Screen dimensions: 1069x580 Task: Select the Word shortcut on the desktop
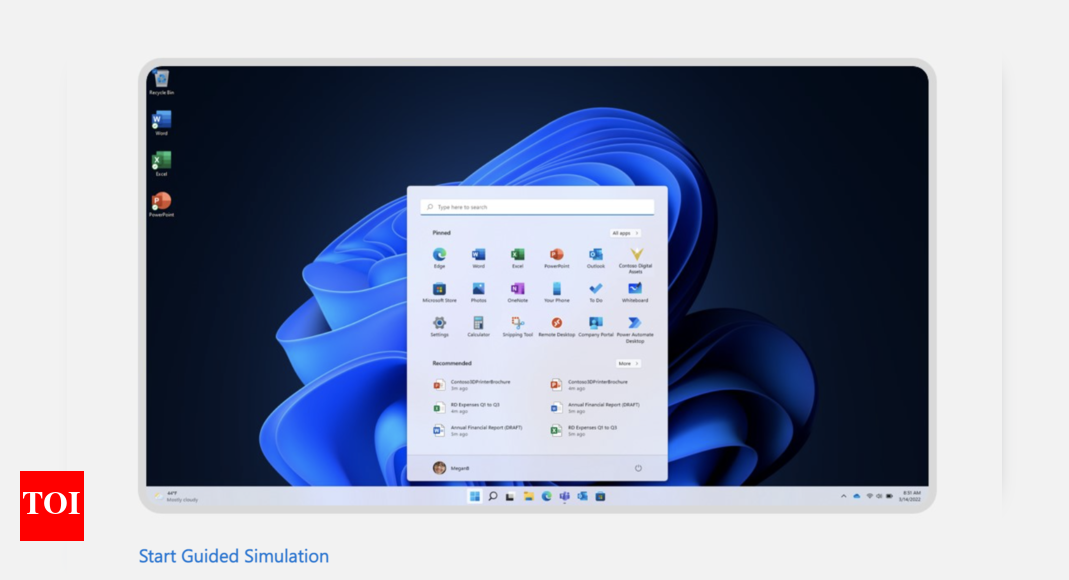tap(162, 123)
